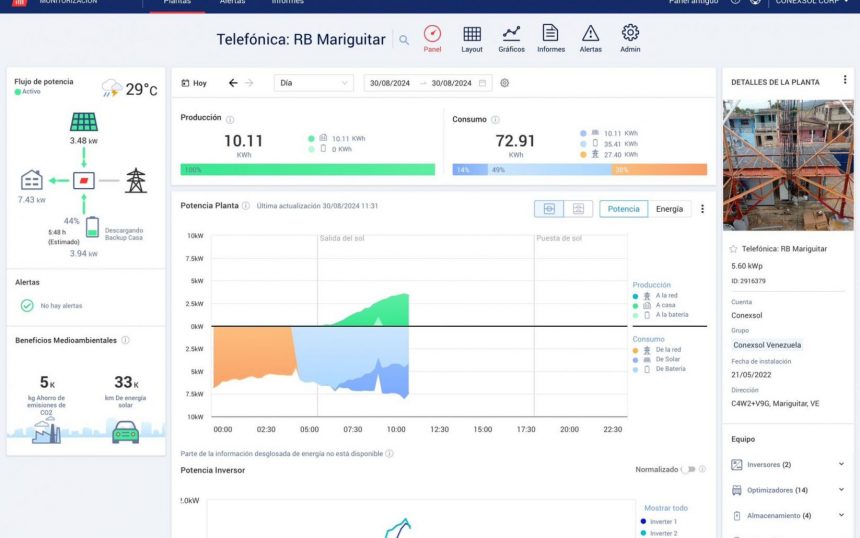
Task: Click Potencia Planta info icon
Action: pos(246,206)
